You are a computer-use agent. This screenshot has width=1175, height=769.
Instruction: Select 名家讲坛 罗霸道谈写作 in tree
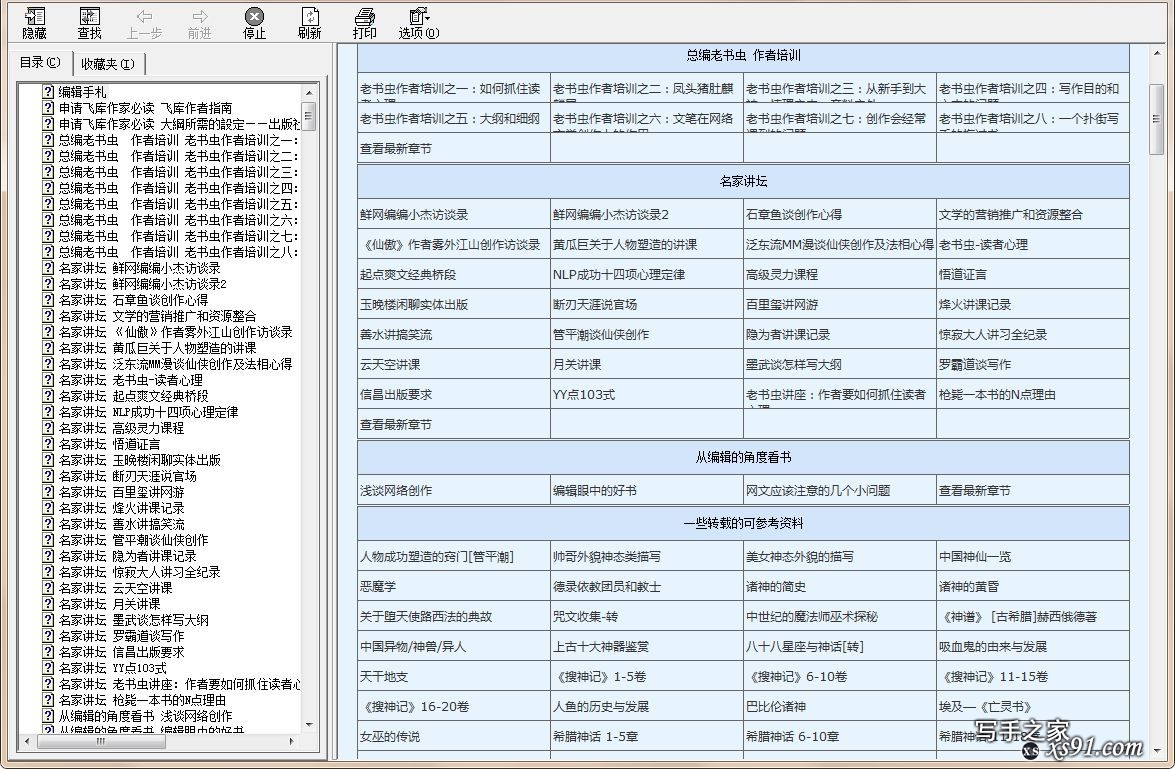121,636
